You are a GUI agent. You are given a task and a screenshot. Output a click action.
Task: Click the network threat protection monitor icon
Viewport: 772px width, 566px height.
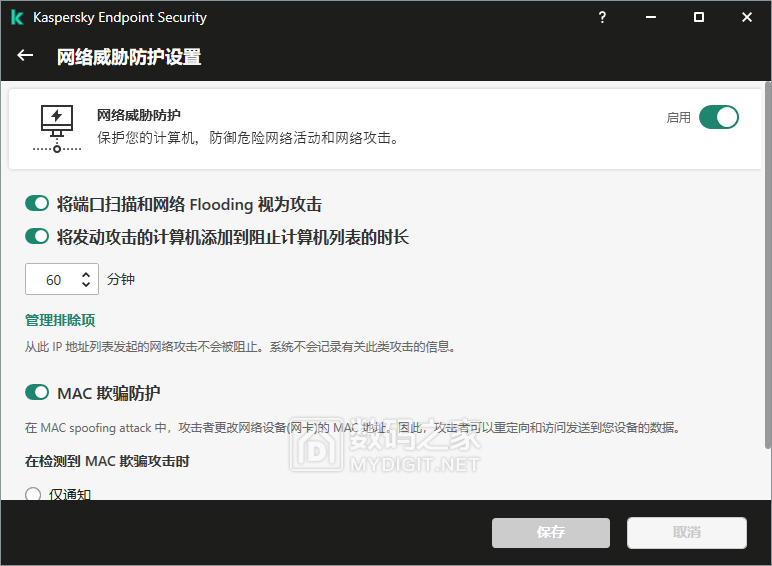point(57,128)
